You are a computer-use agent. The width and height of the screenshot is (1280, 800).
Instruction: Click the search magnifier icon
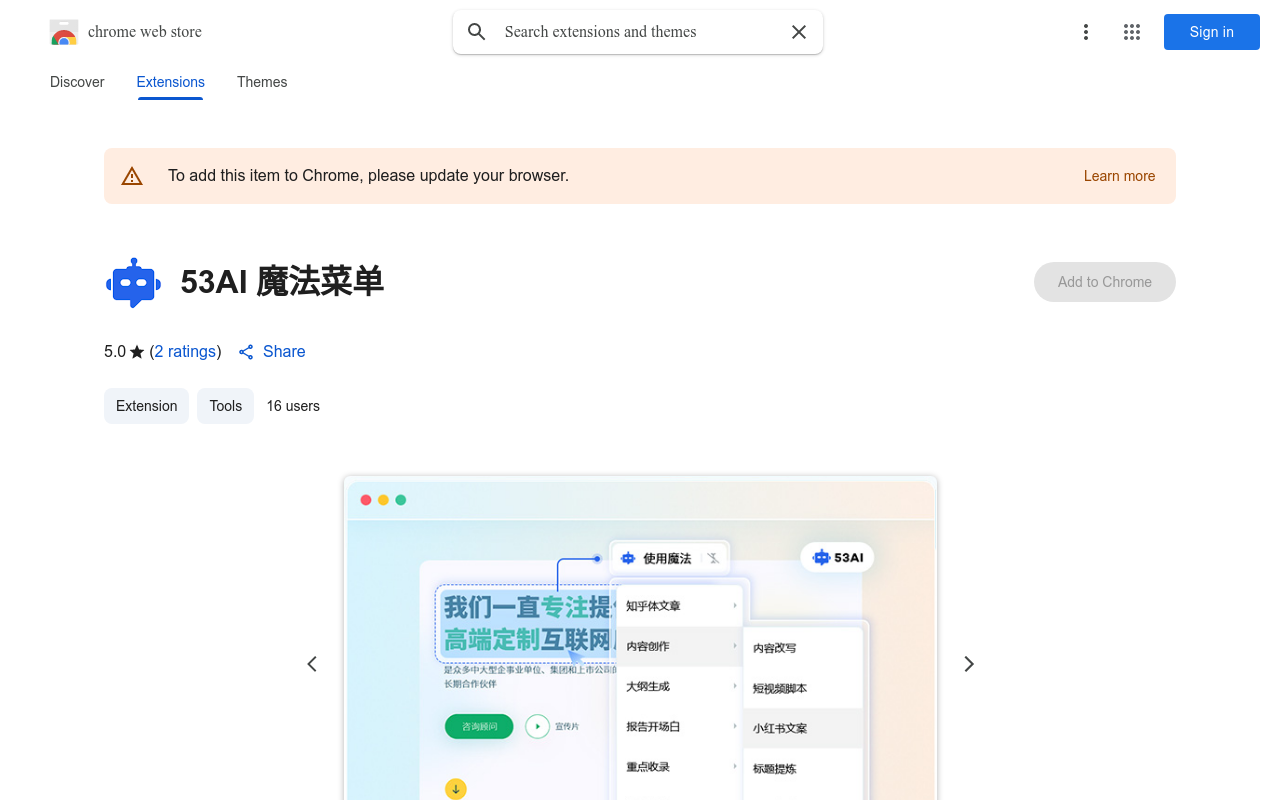[477, 32]
